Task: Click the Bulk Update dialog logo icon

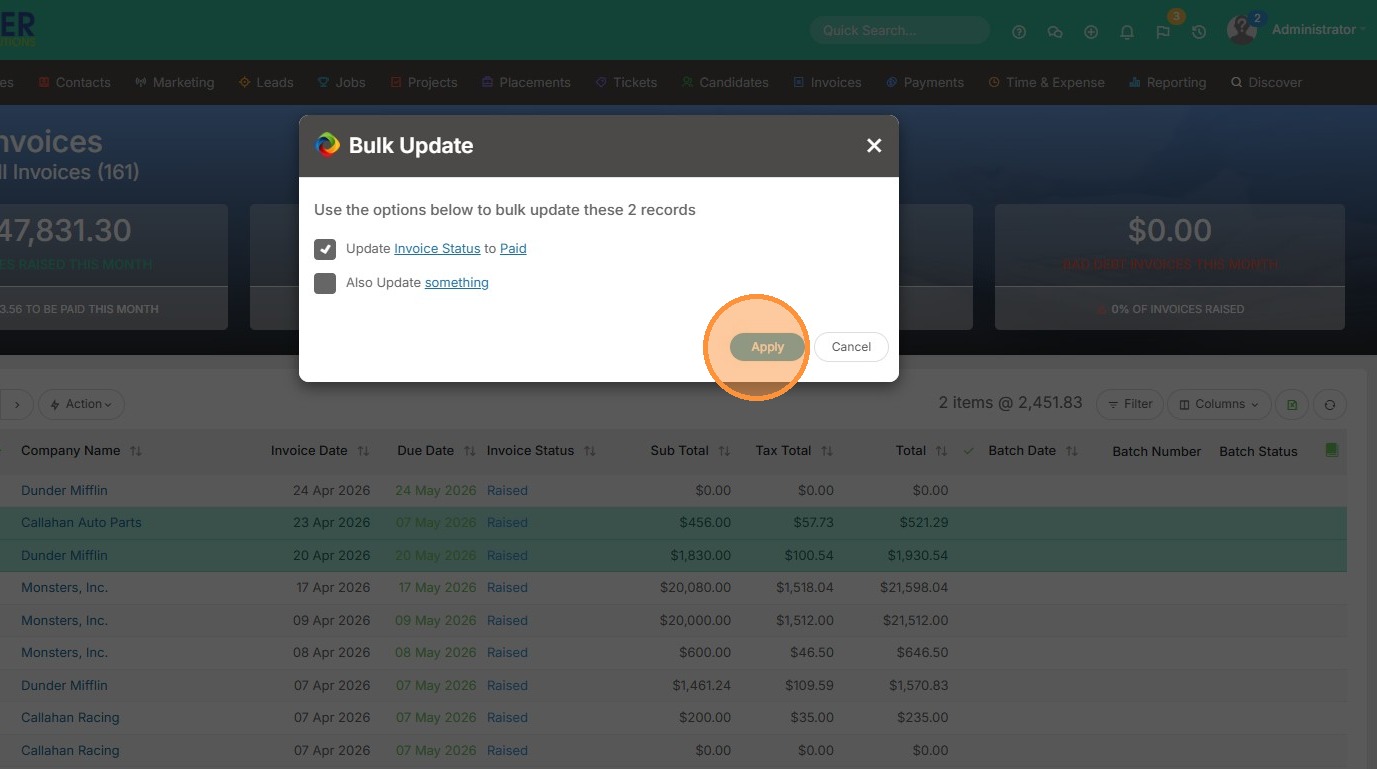Action: pyautogui.click(x=327, y=145)
